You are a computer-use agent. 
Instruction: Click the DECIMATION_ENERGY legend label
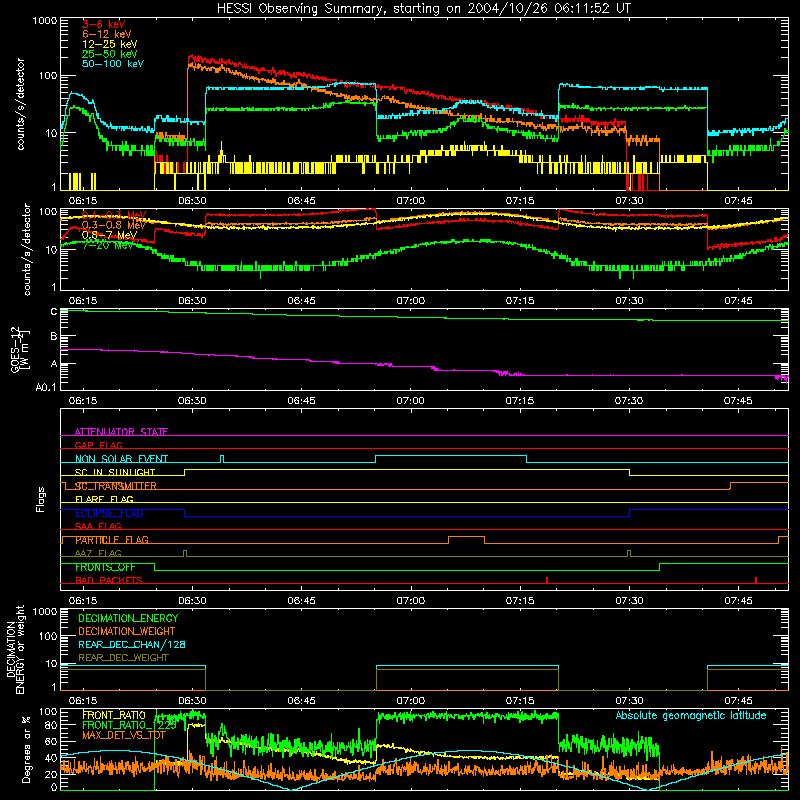128,618
